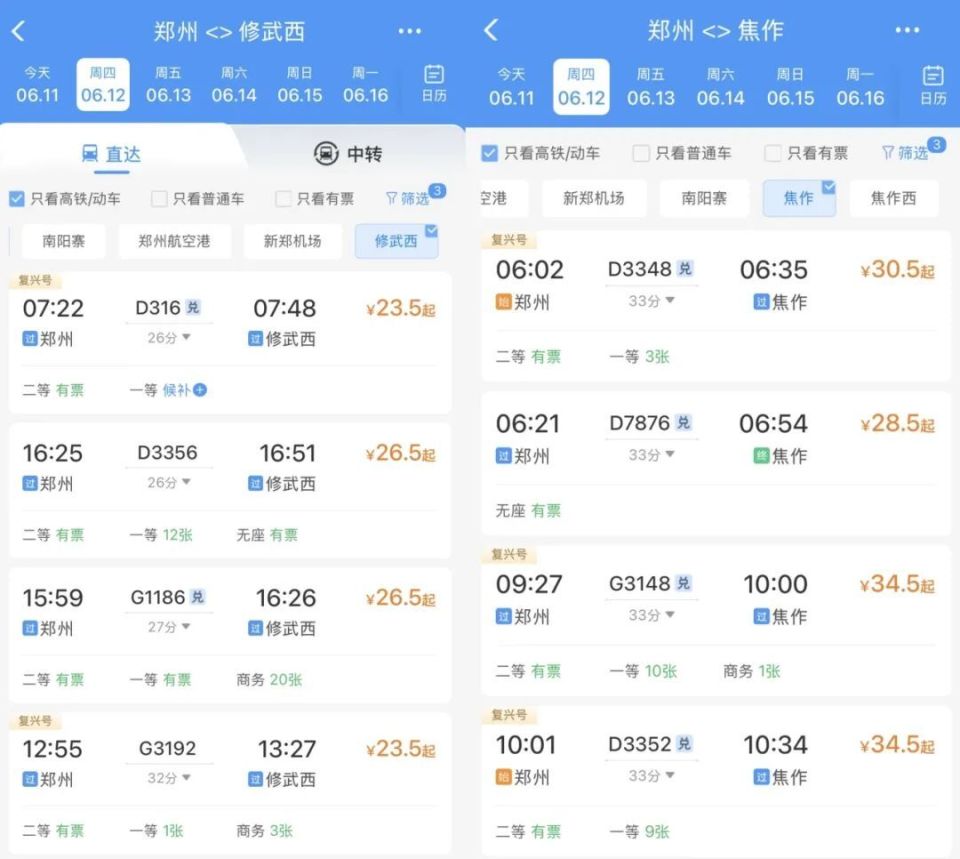Choose the 南阳寨 chip on 焦作 screen
The image size is (960, 859).
coord(704,198)
